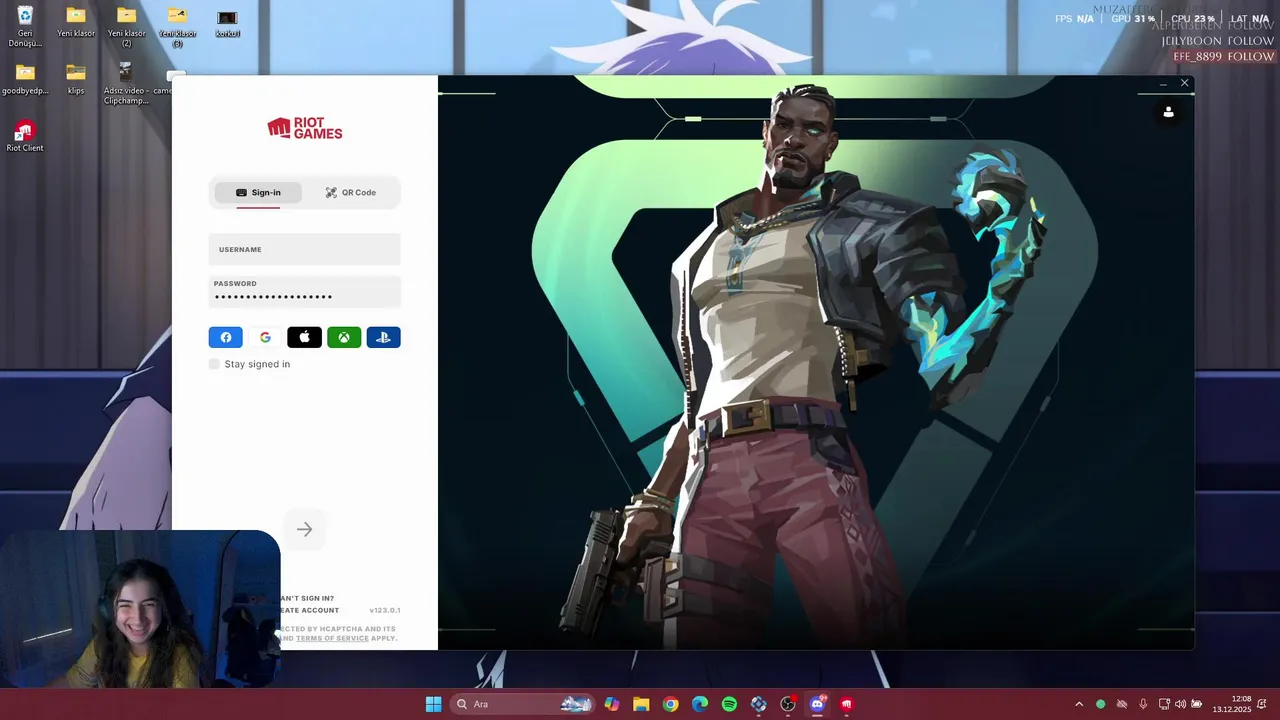This screenshot has width=1280, height=720.
Task: Sign in with PlayStation button
Action: [x=383, y=337]
